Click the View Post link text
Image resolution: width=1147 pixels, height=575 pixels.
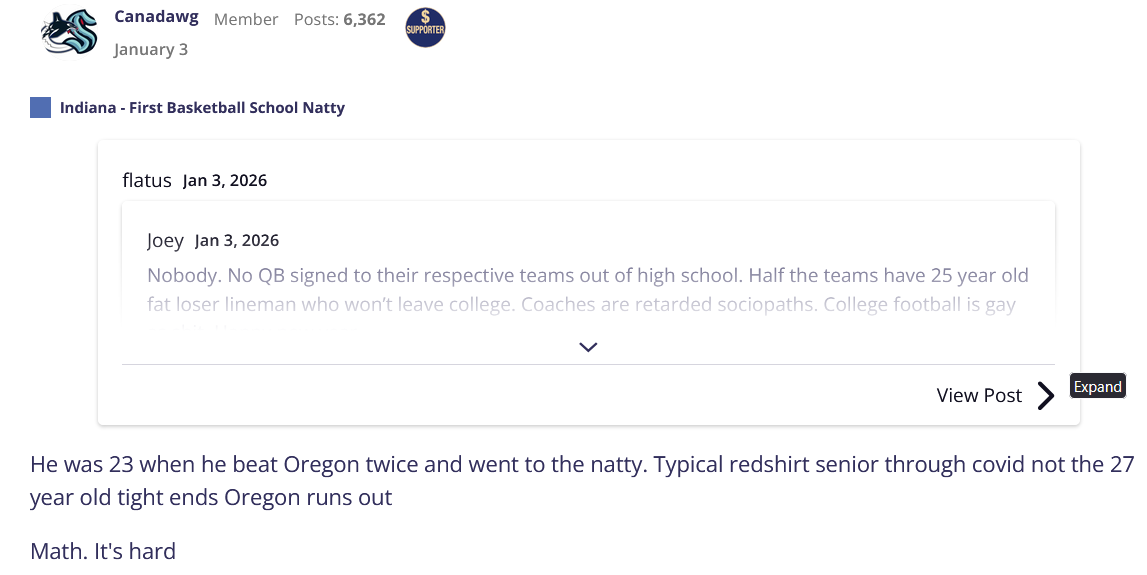point(979,395)
